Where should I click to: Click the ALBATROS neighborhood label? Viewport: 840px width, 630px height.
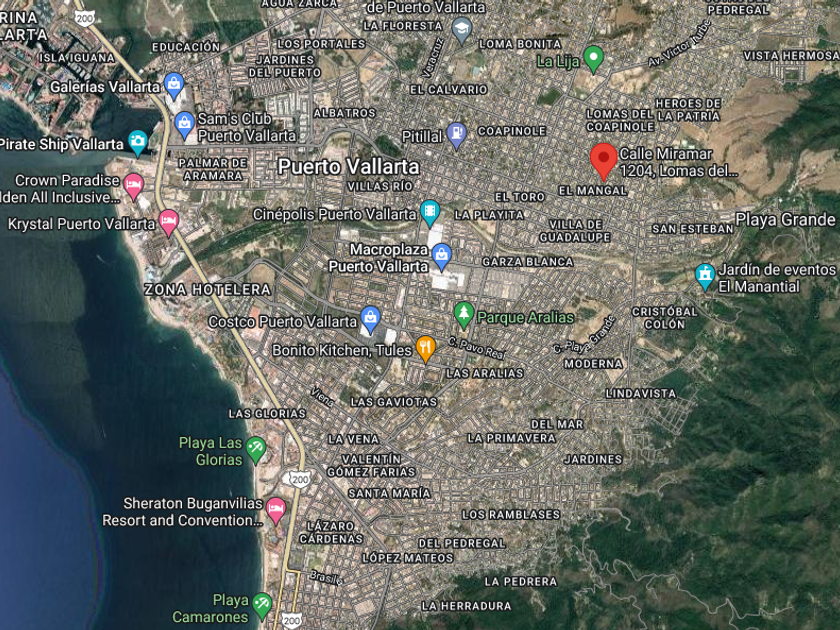click(x=344, y=113)
